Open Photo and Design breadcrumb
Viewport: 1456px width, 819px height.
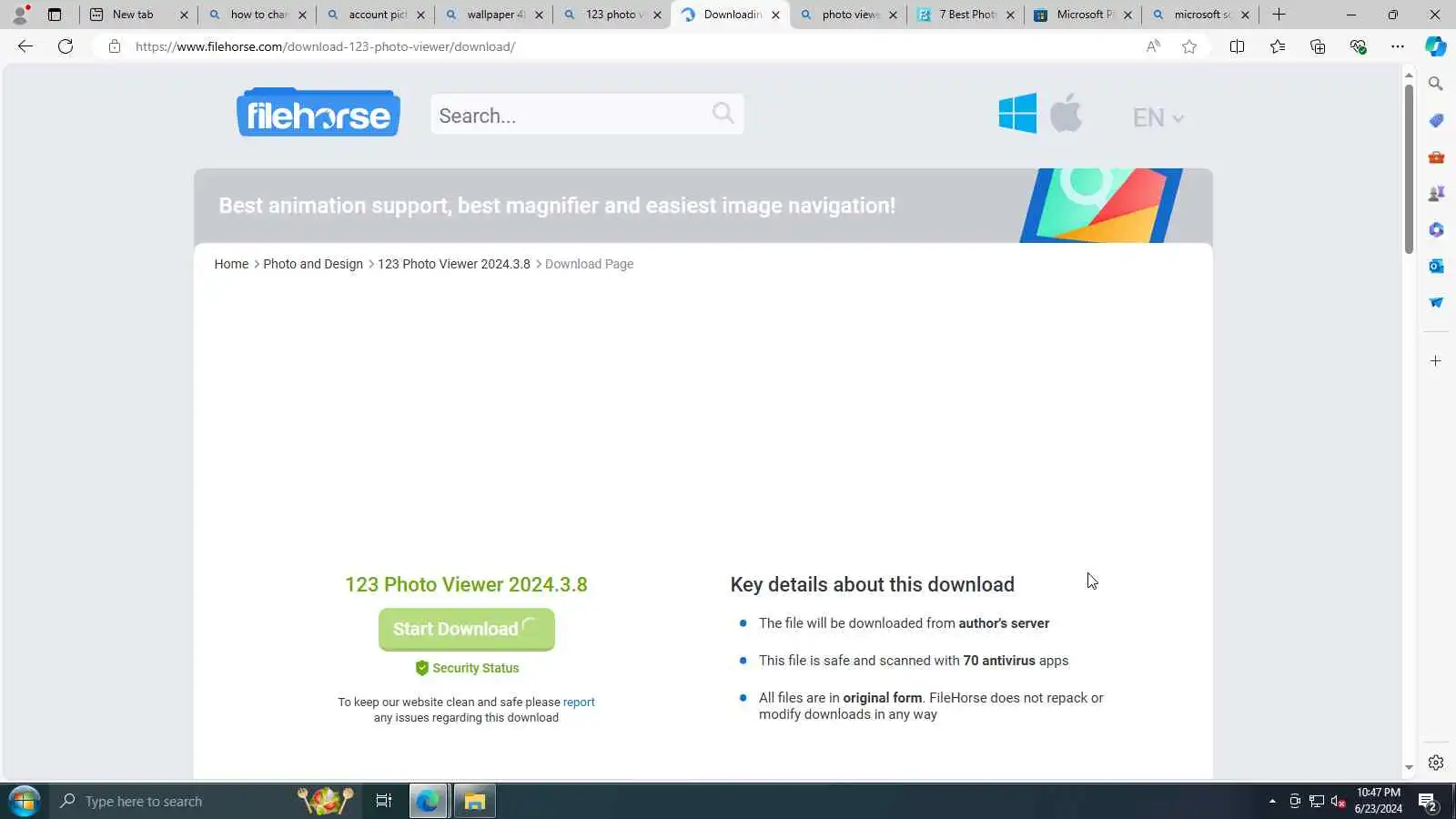[313, 264]
